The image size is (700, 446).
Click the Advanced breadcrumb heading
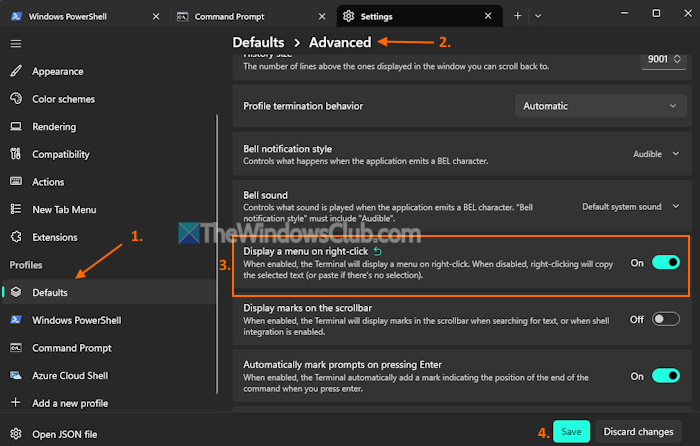pyautogui.click(x=340, y=42)
